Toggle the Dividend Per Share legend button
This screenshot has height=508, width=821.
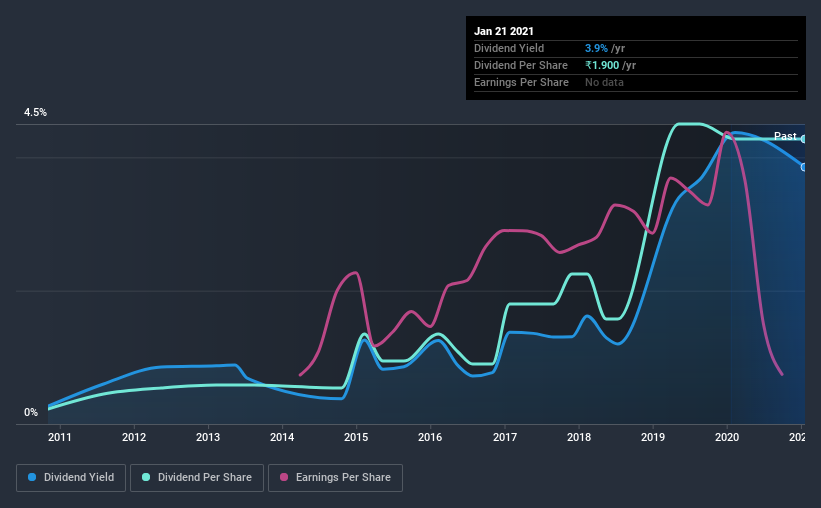pos(197,478)
